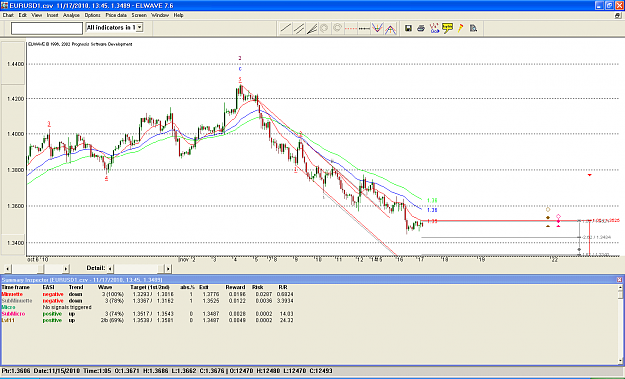625x379 pixels.
Task: Open the Edit menu
Action: [x=22, y=15]
